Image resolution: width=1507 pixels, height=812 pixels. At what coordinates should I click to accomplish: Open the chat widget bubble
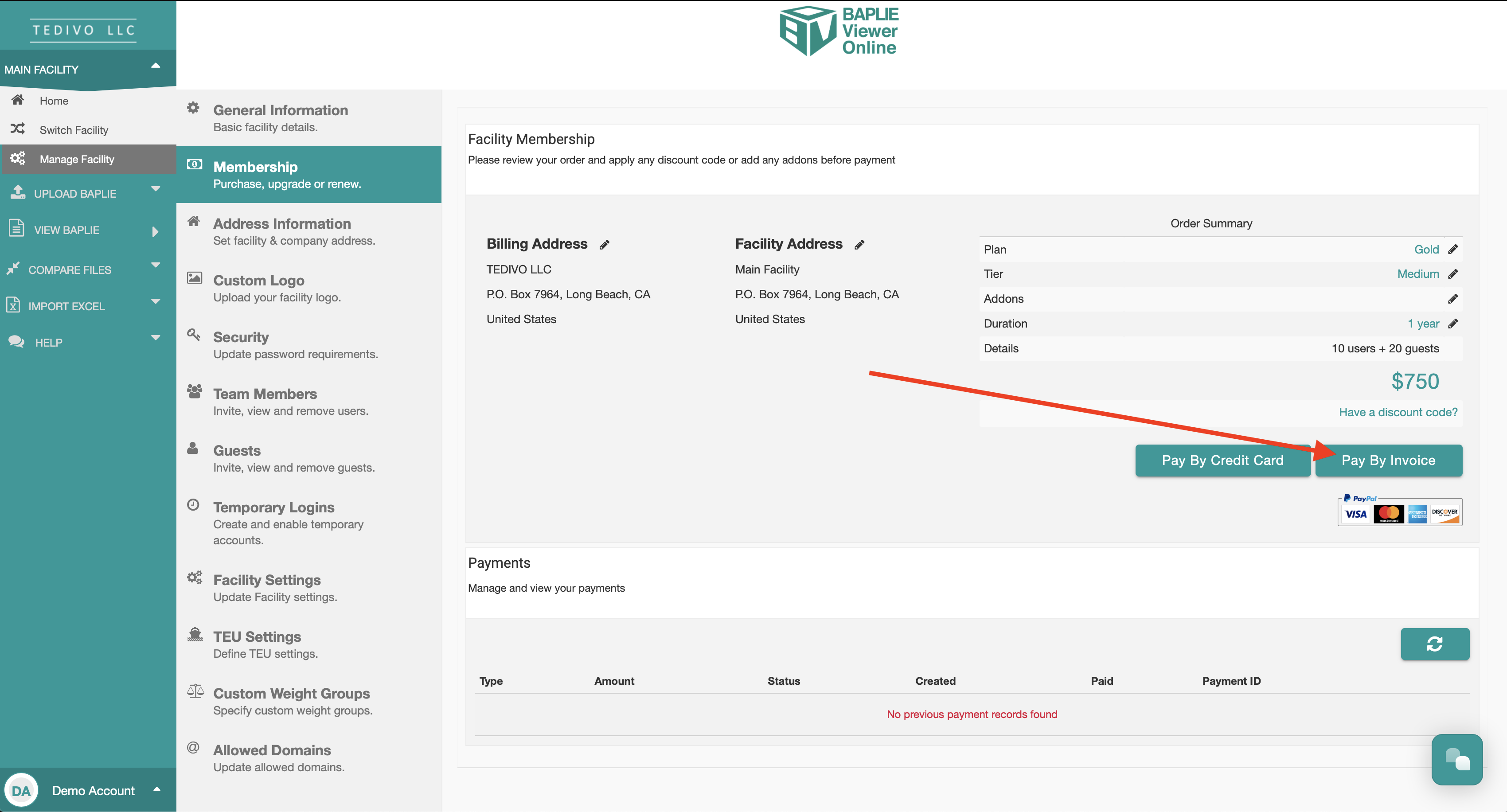click(x=1456, y=759)
